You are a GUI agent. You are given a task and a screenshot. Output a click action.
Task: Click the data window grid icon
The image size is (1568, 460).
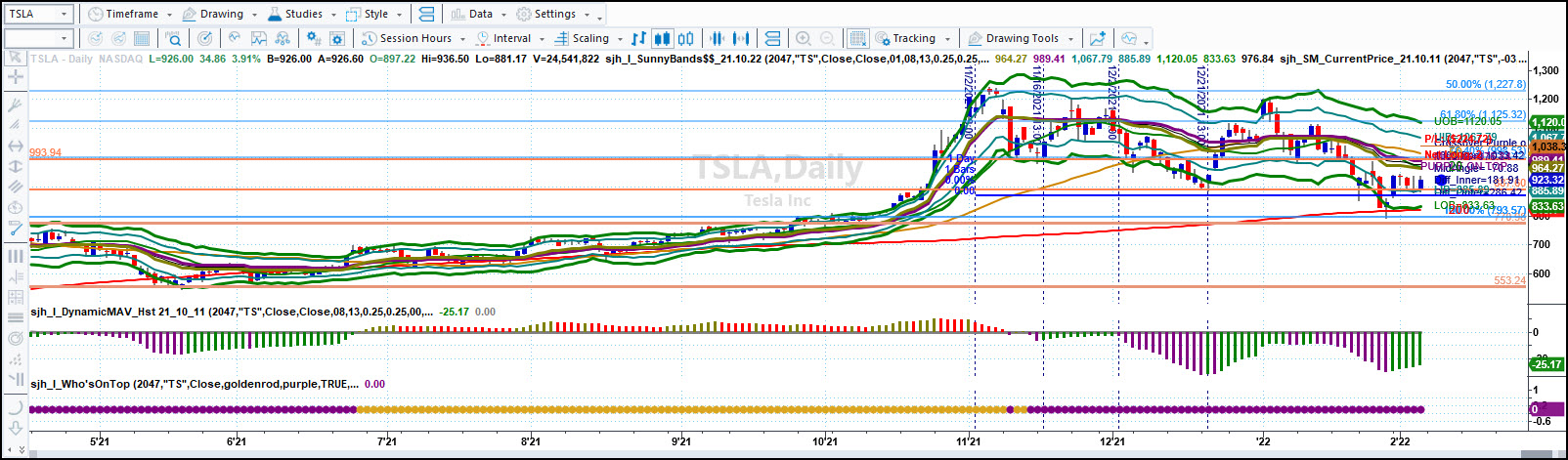point(142,39)
